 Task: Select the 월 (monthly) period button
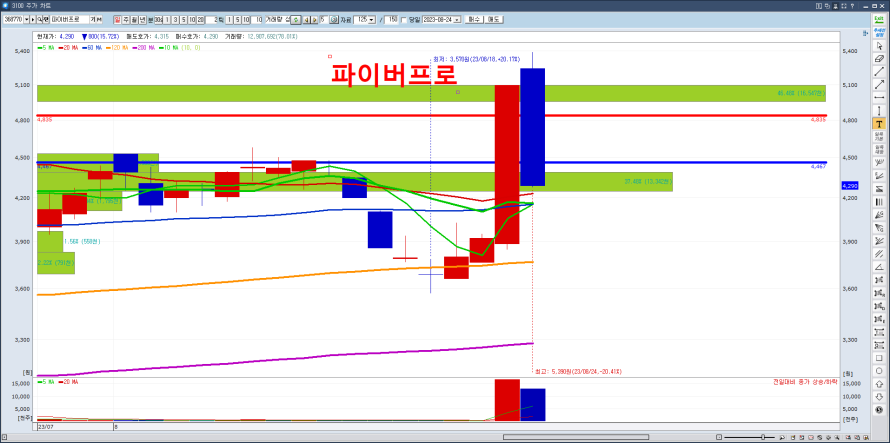(x=134, y=20)
